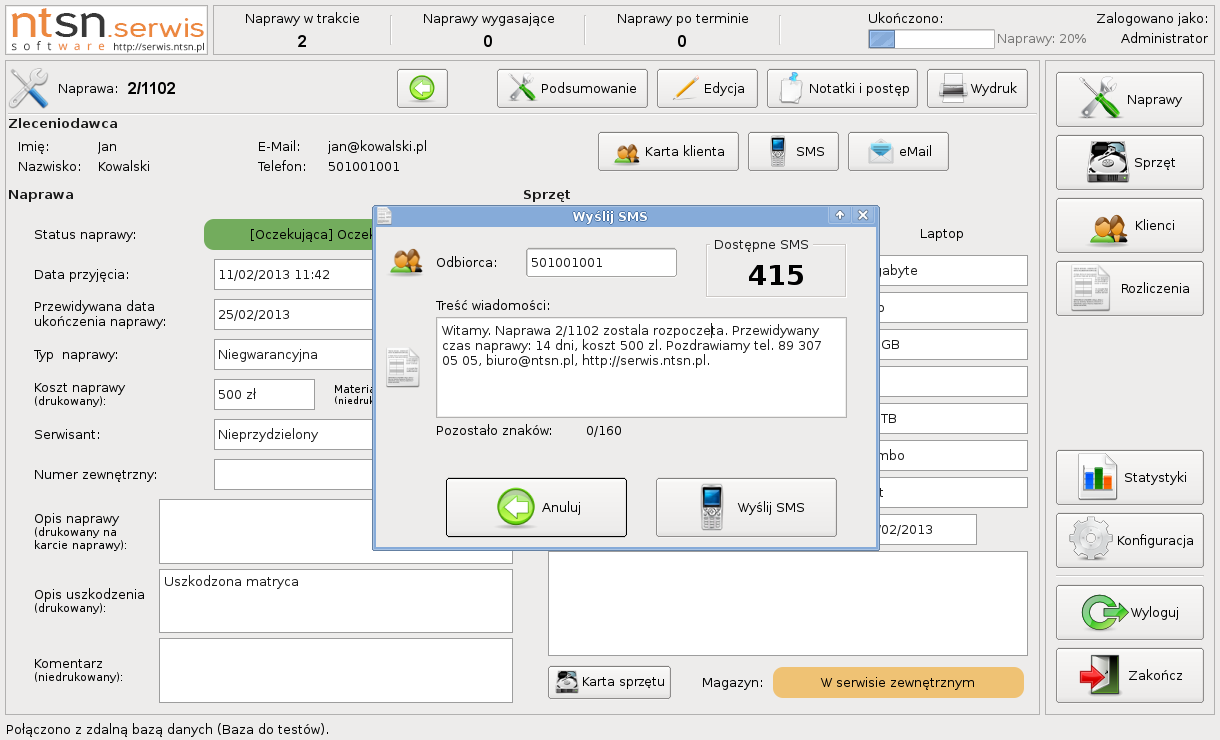Open Konfiguracja settings
1220x740 pixels.
(x=1129, y=541)
